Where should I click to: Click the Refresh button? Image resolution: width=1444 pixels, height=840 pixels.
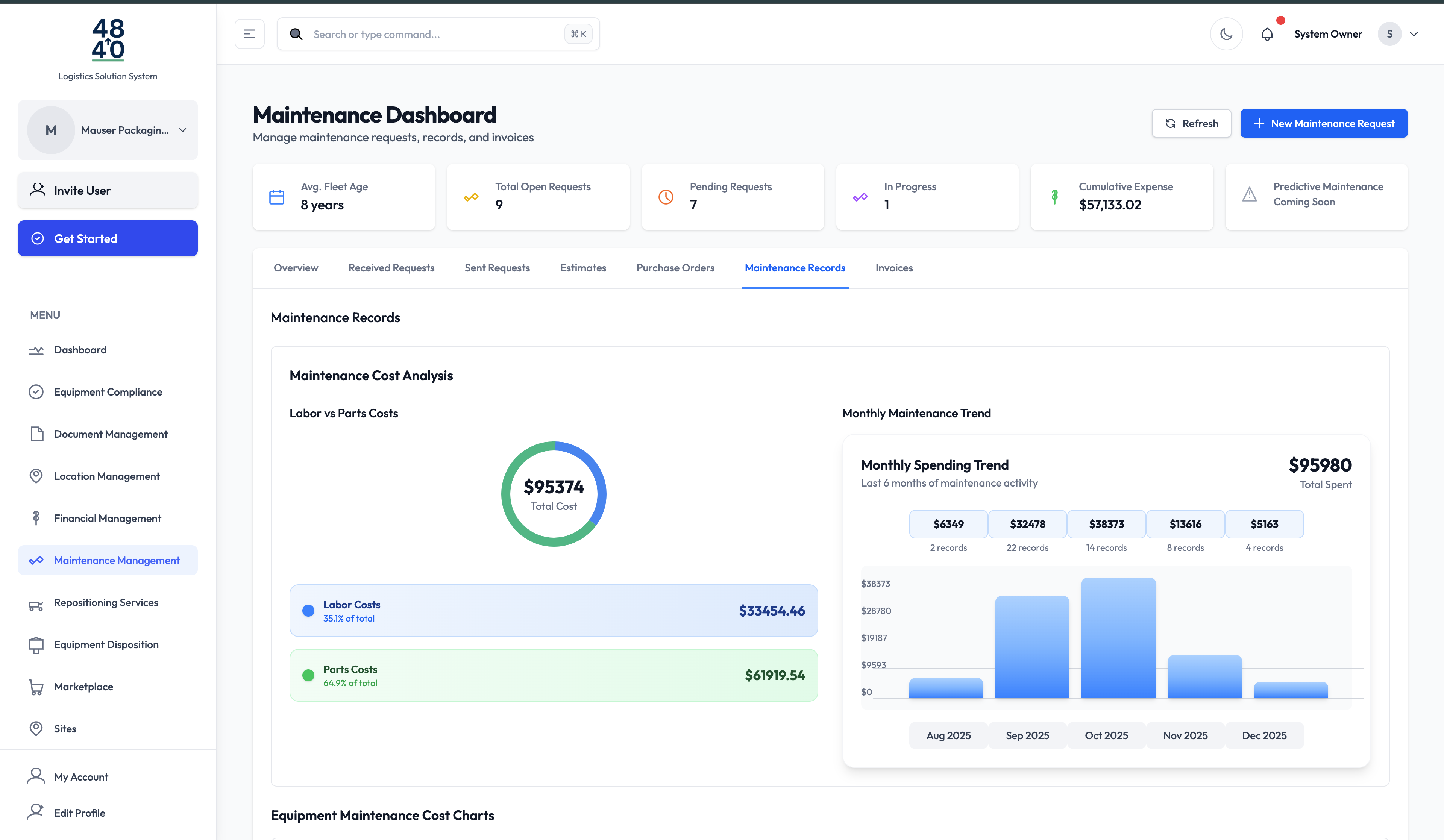pyautogui.click(x=1191, y=123)
